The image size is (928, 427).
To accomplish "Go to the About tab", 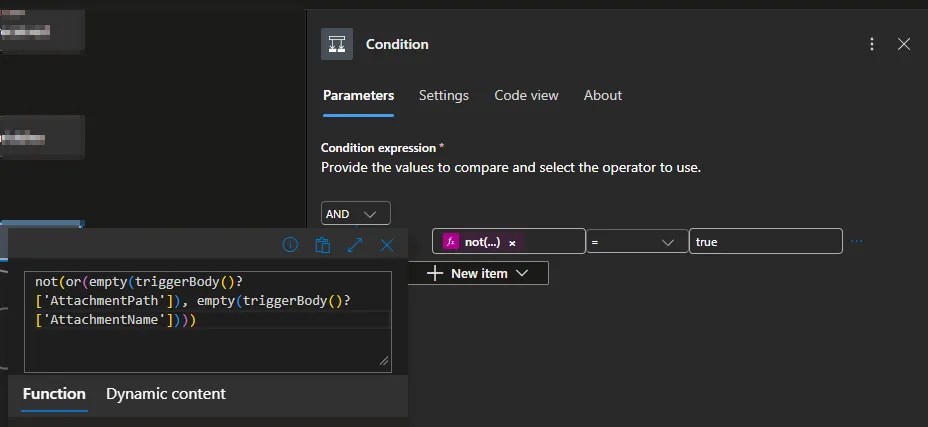I will tap(602, 95).
